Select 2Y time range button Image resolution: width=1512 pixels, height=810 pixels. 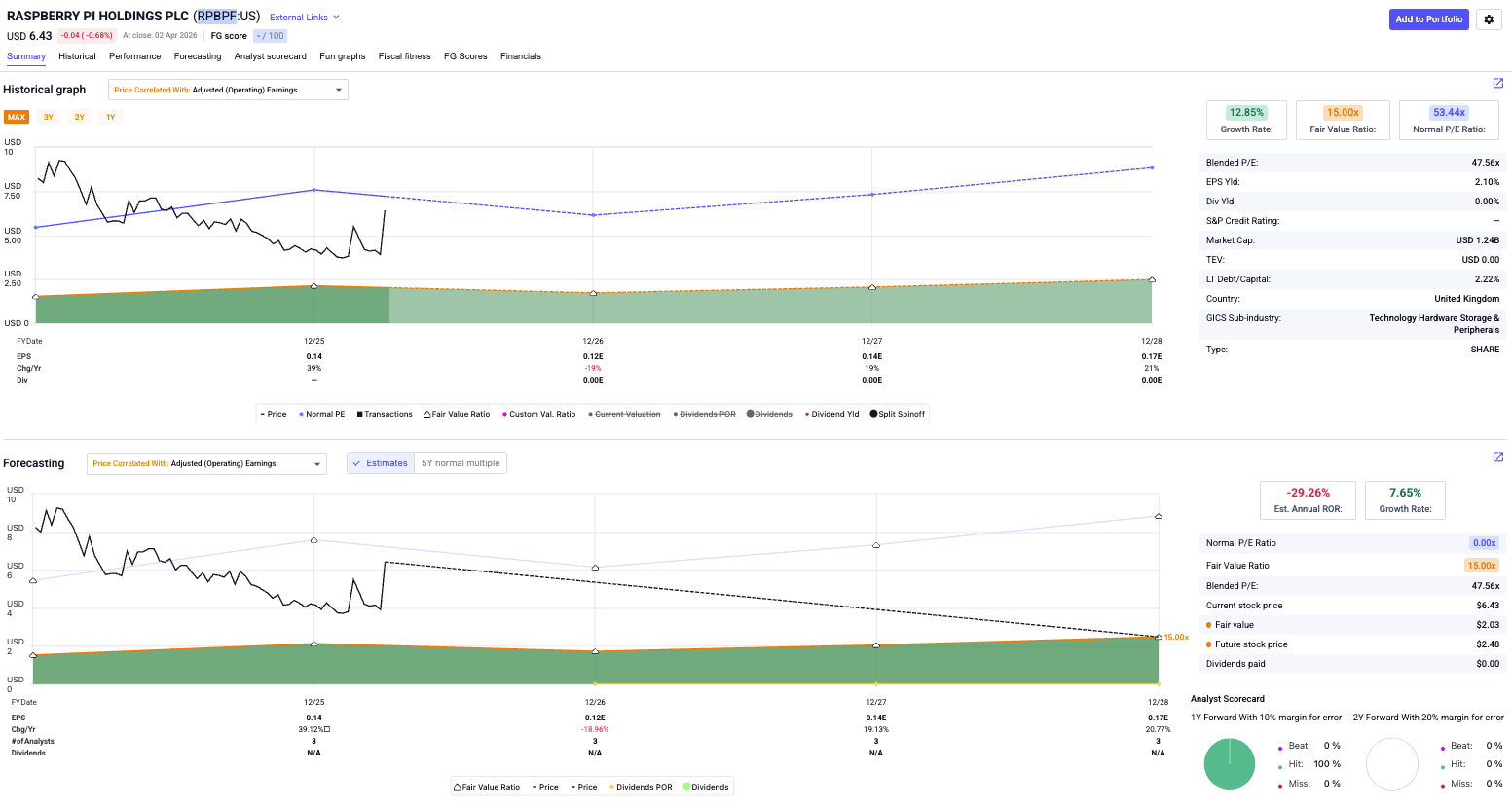80,117
